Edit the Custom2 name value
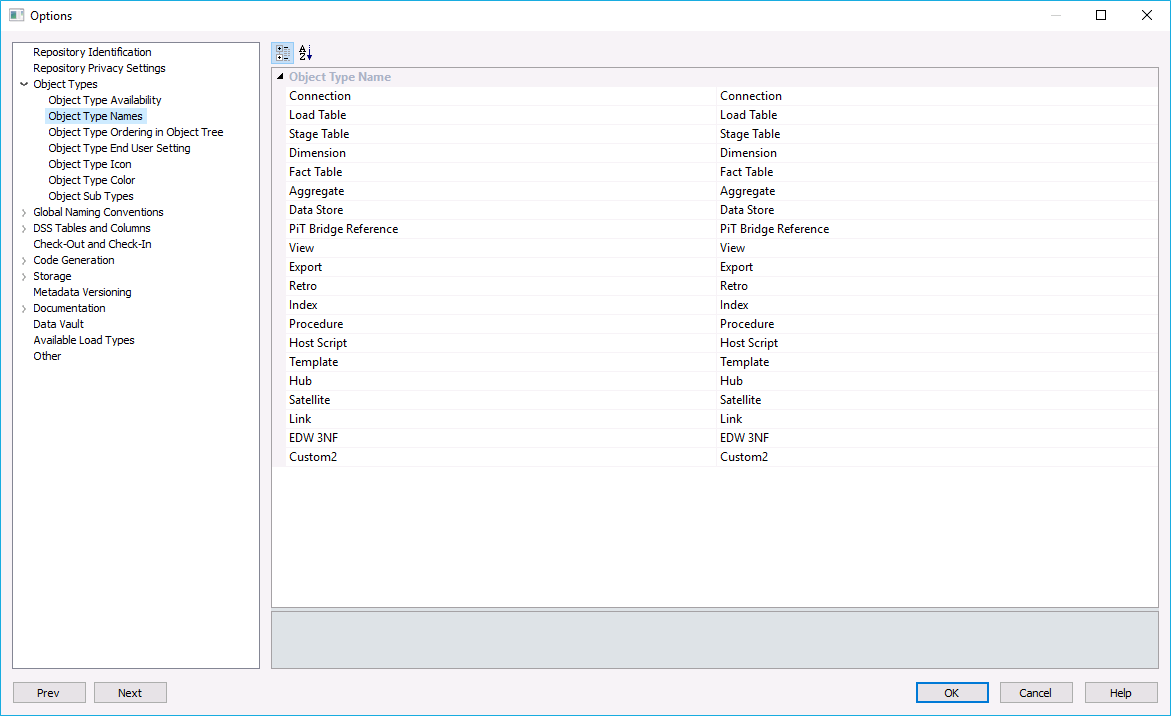The width and height of the screenshot is (1171, 716). point(937,457)
